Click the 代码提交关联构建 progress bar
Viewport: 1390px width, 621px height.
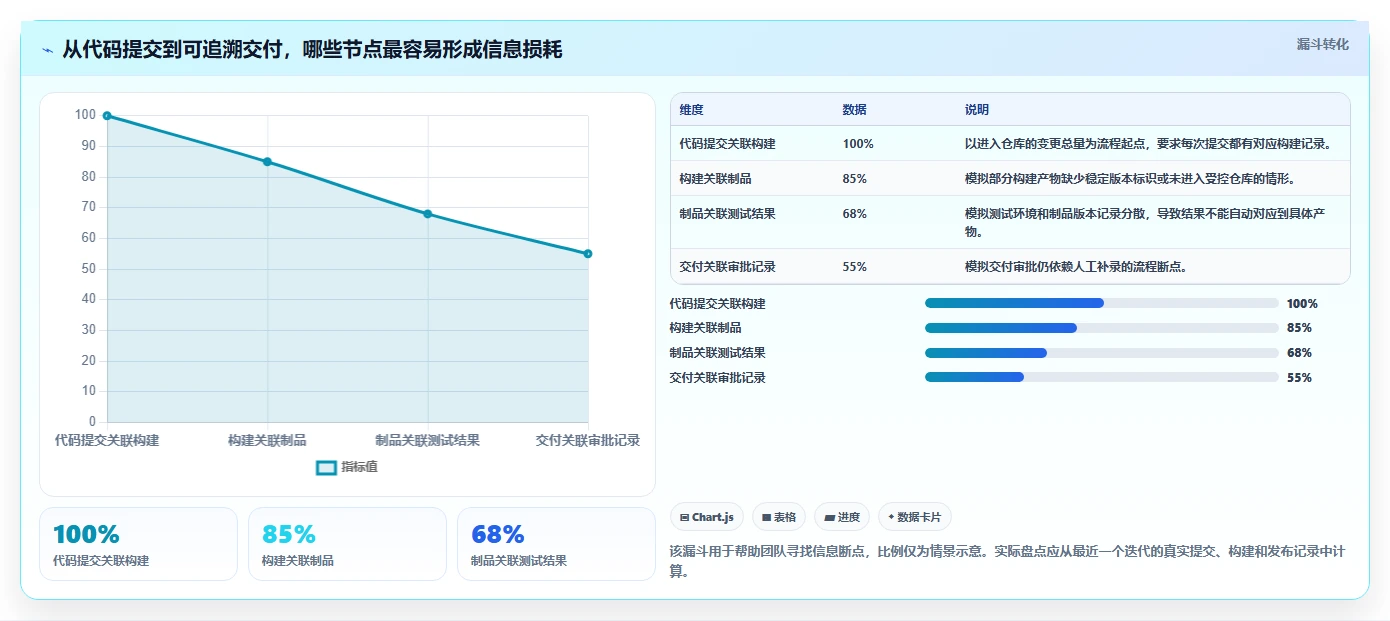(x=1101, y=303)
